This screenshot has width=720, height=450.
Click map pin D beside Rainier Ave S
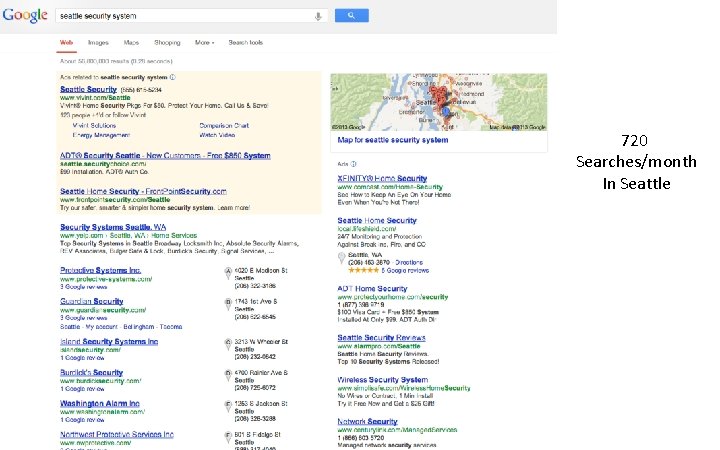tap(228, 375)
